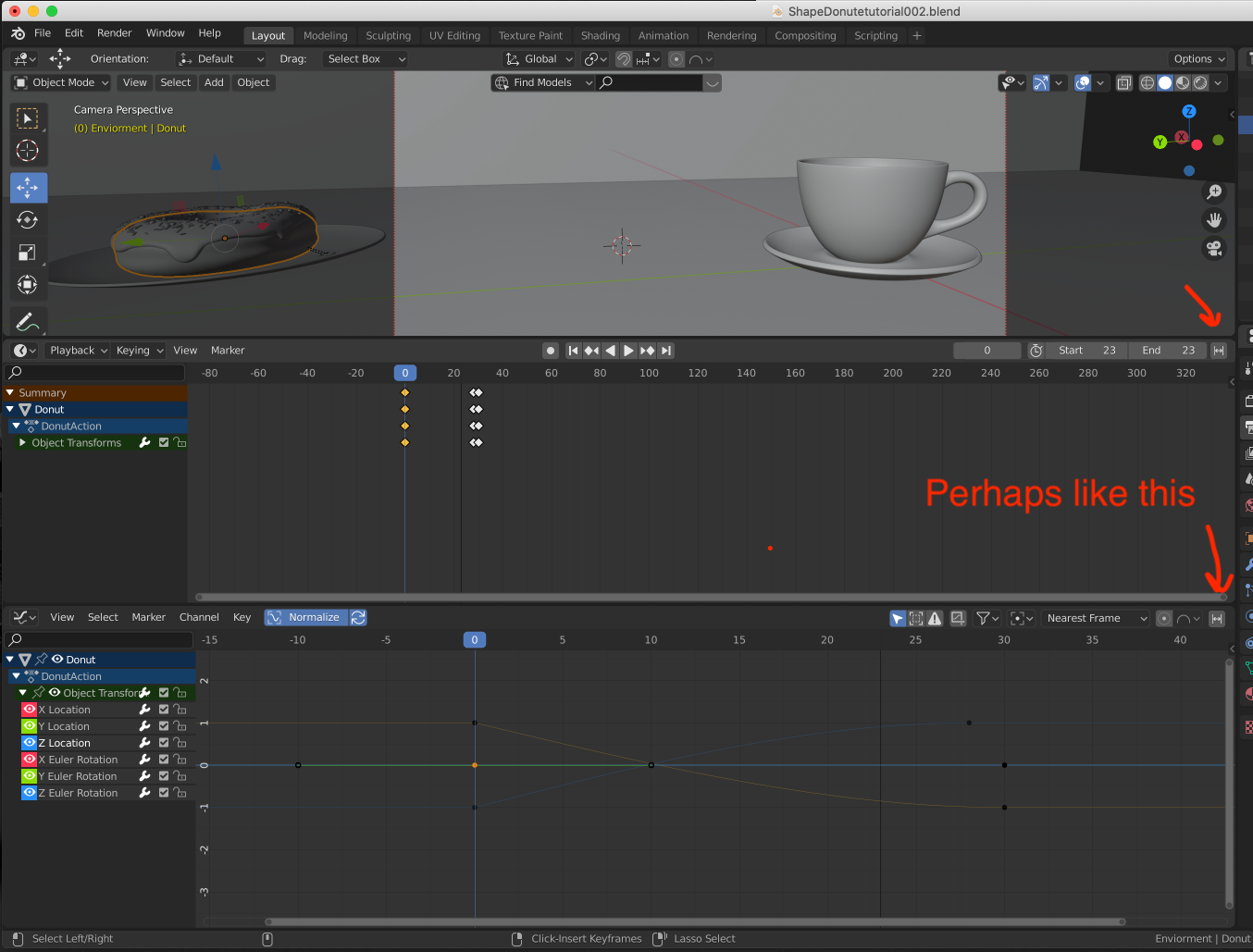1253x952 pixels.
Task: Click the viewport pan hand icon
Action: coord(1214,220)
